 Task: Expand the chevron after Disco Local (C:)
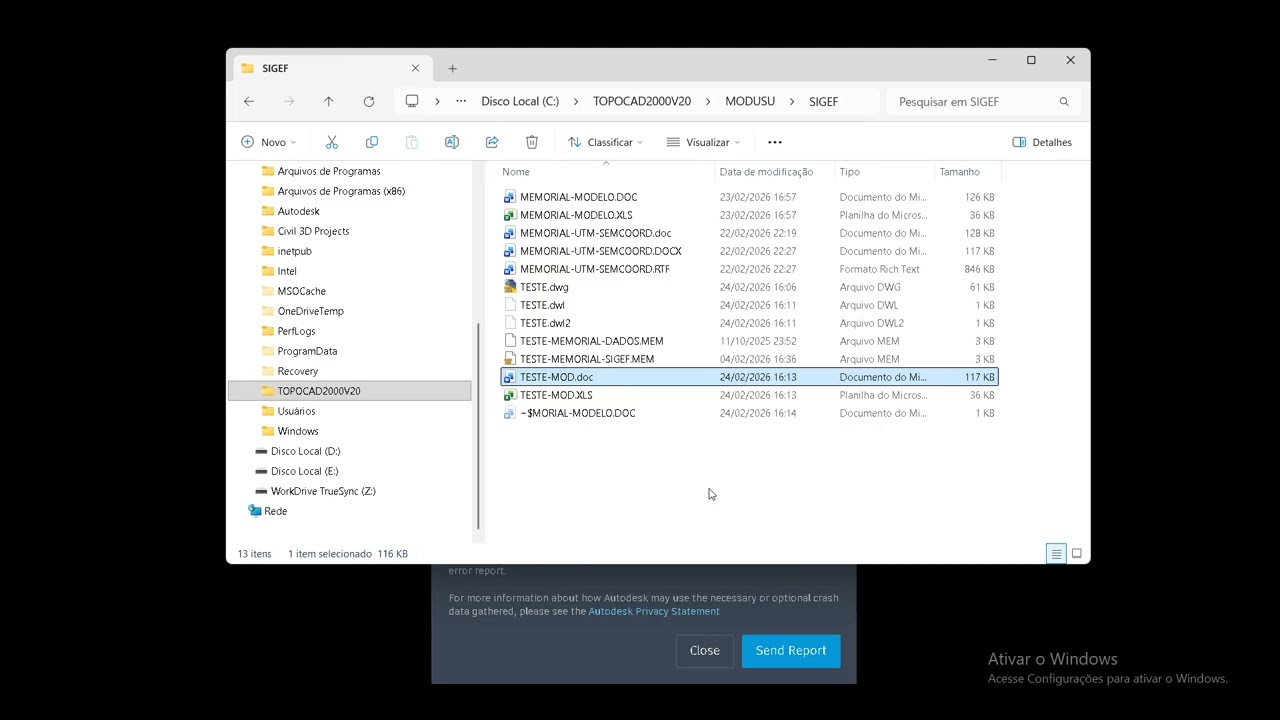click(576, 101)
